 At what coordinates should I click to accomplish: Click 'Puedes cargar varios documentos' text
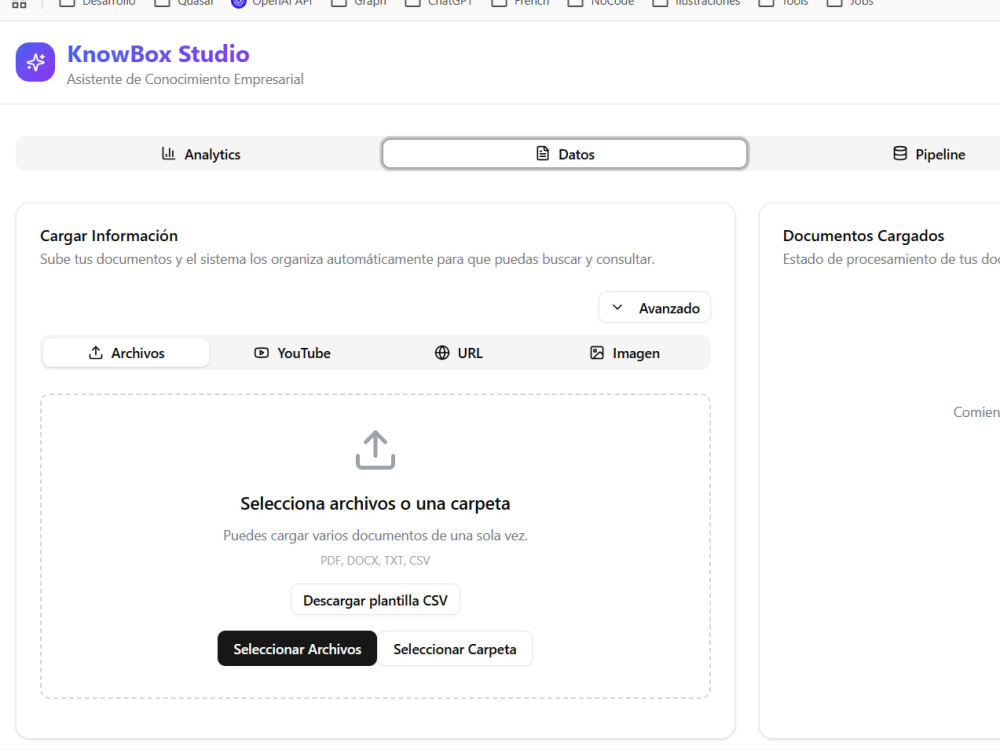pyautogui.click(x=375, y=535)
